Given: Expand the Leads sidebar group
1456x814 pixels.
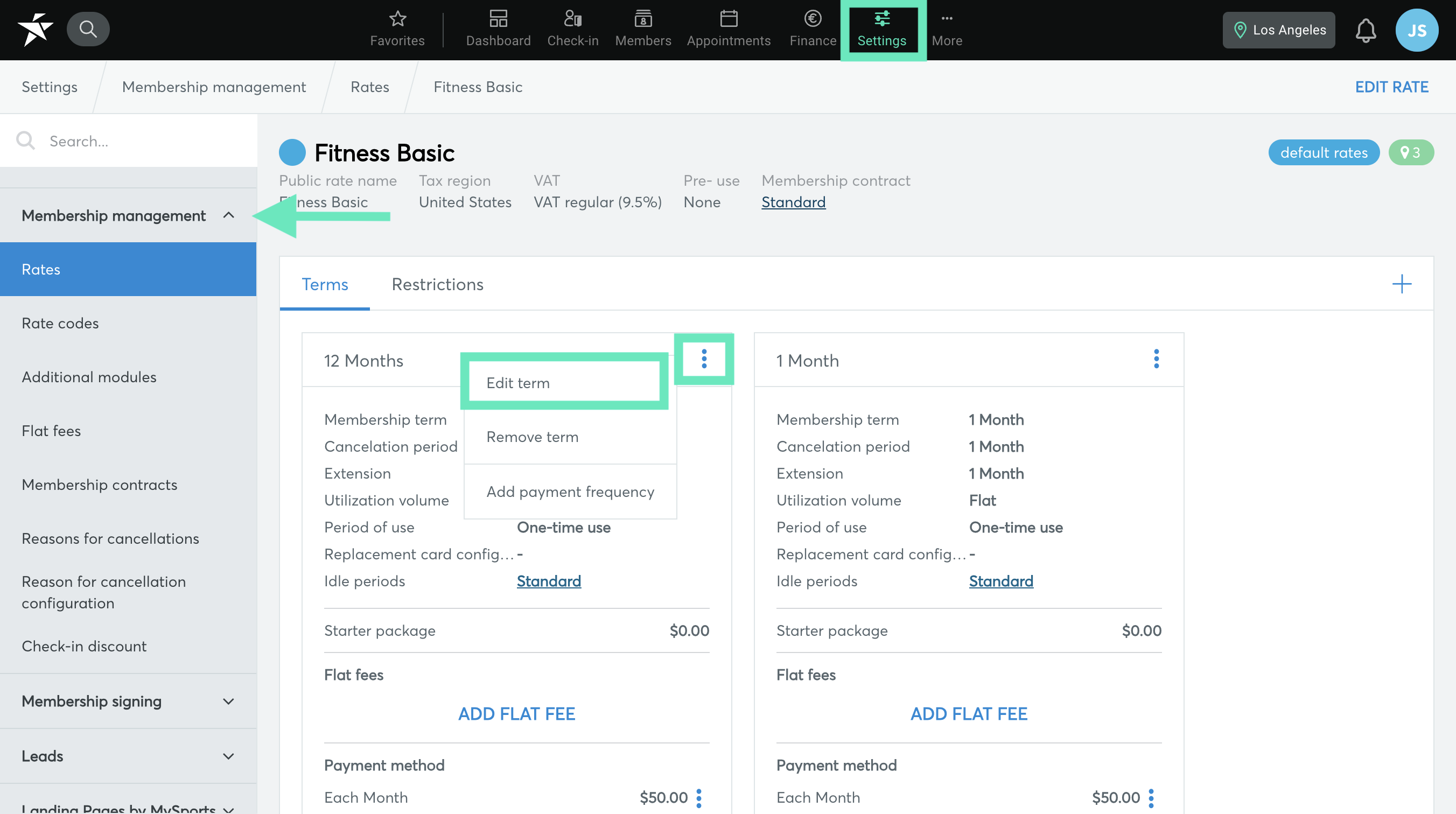Looking at the screenshot, I should [128, 756].
